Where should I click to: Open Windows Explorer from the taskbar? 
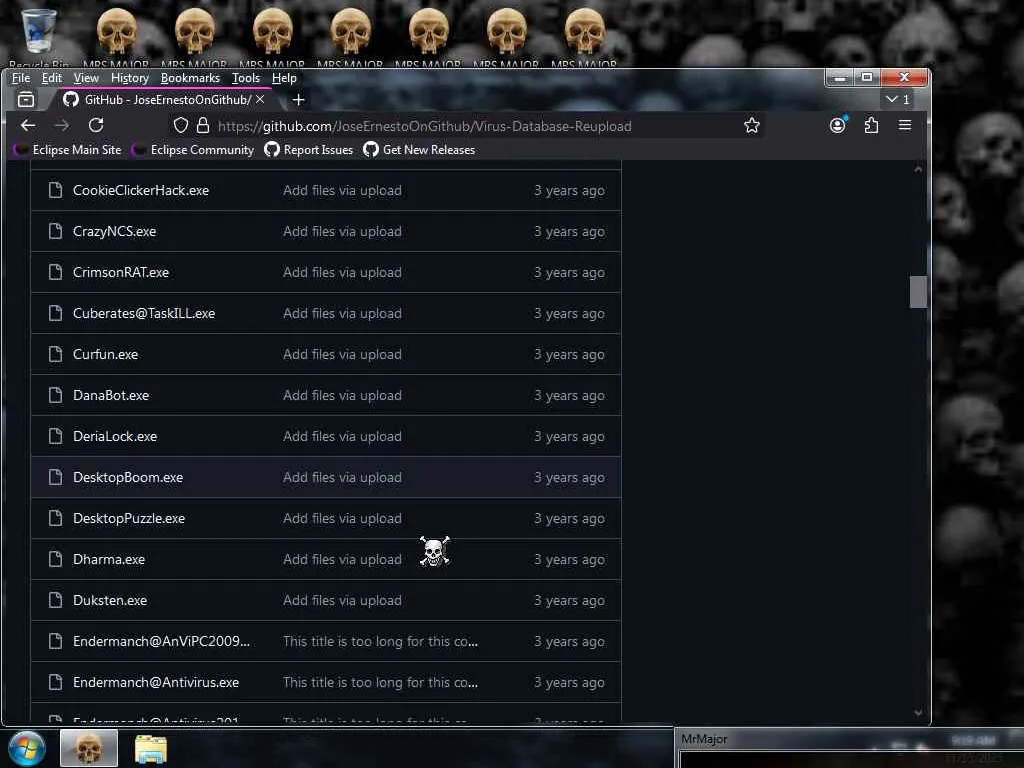click(x=151, y=749)
